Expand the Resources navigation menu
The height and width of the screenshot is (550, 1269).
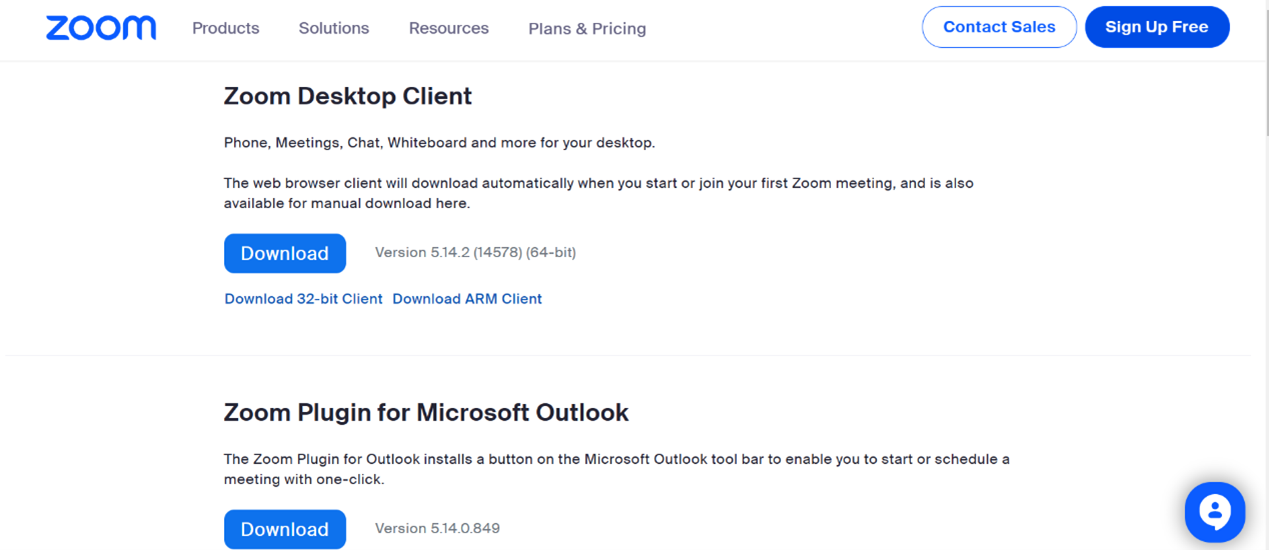click(449, 28)
